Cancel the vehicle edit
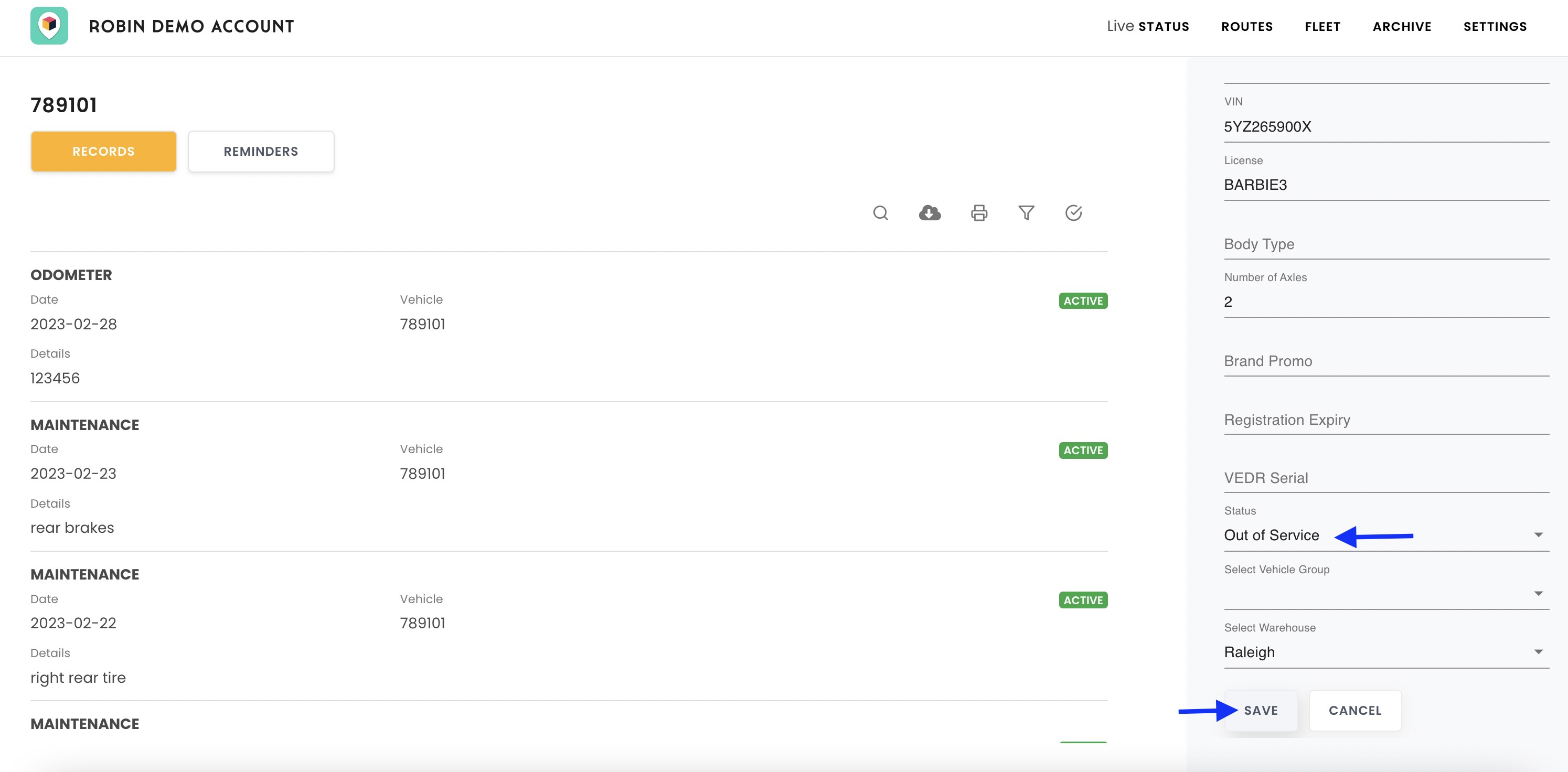 point(1354,710)
